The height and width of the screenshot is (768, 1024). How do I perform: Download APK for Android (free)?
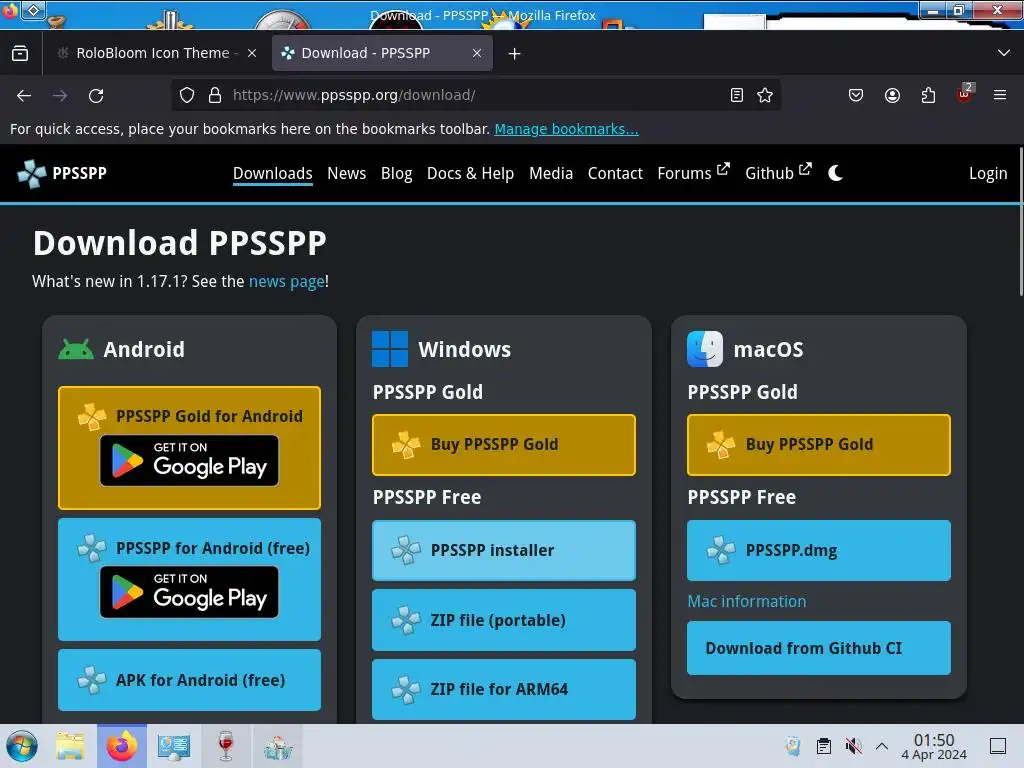[x=189, y=680]
